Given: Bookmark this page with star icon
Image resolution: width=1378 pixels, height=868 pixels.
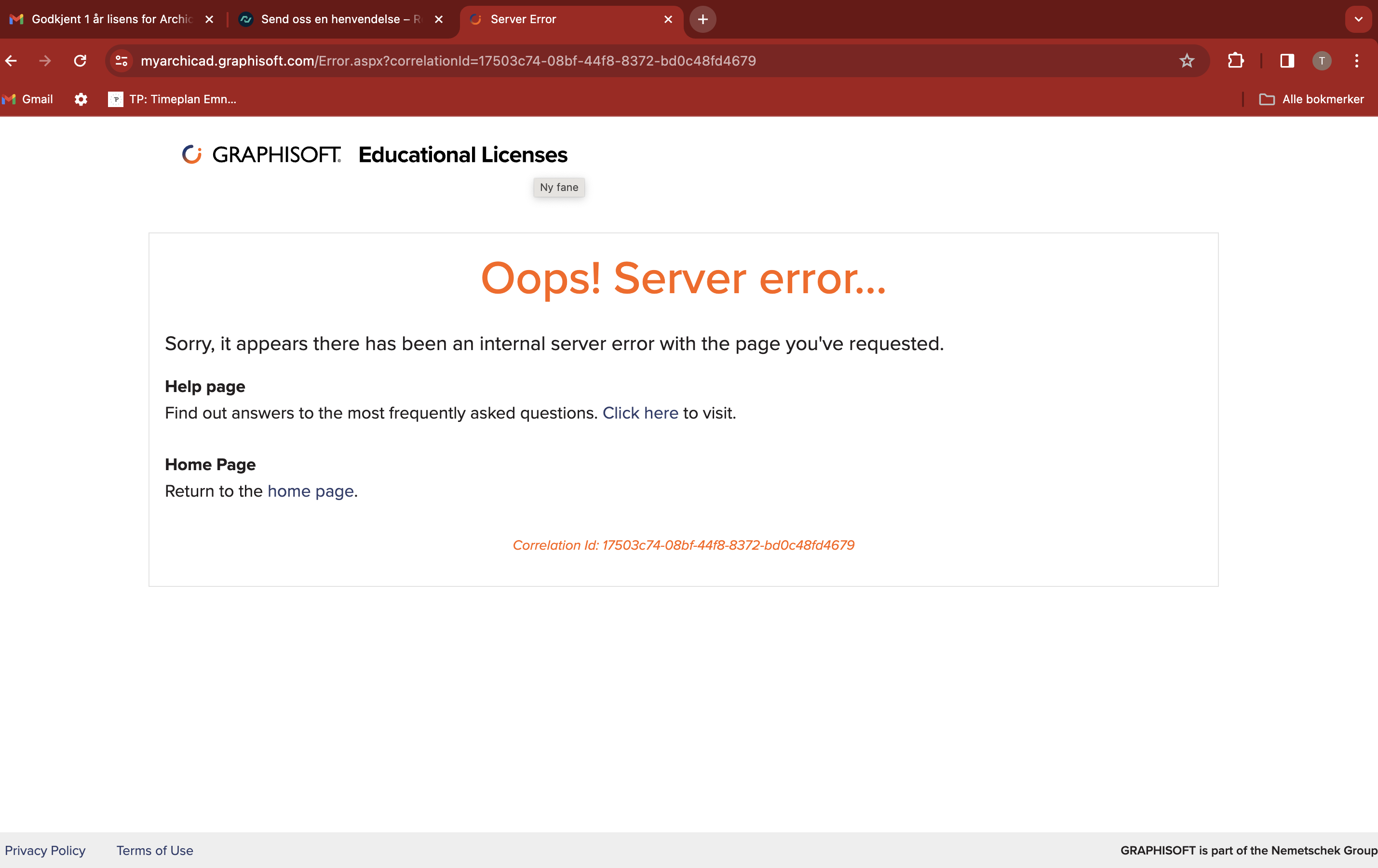Looking at the screenshot, I should [x=1186, y=61].
